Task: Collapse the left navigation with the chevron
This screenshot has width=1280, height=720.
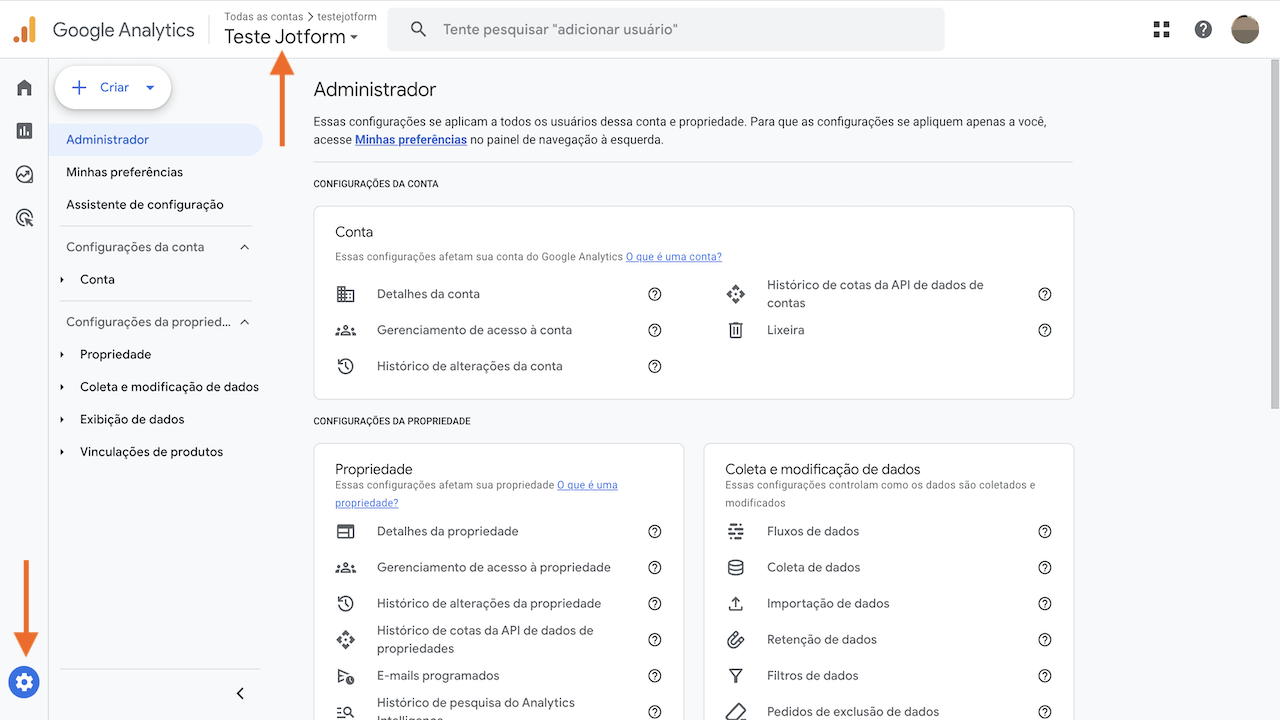Action: 239,692
